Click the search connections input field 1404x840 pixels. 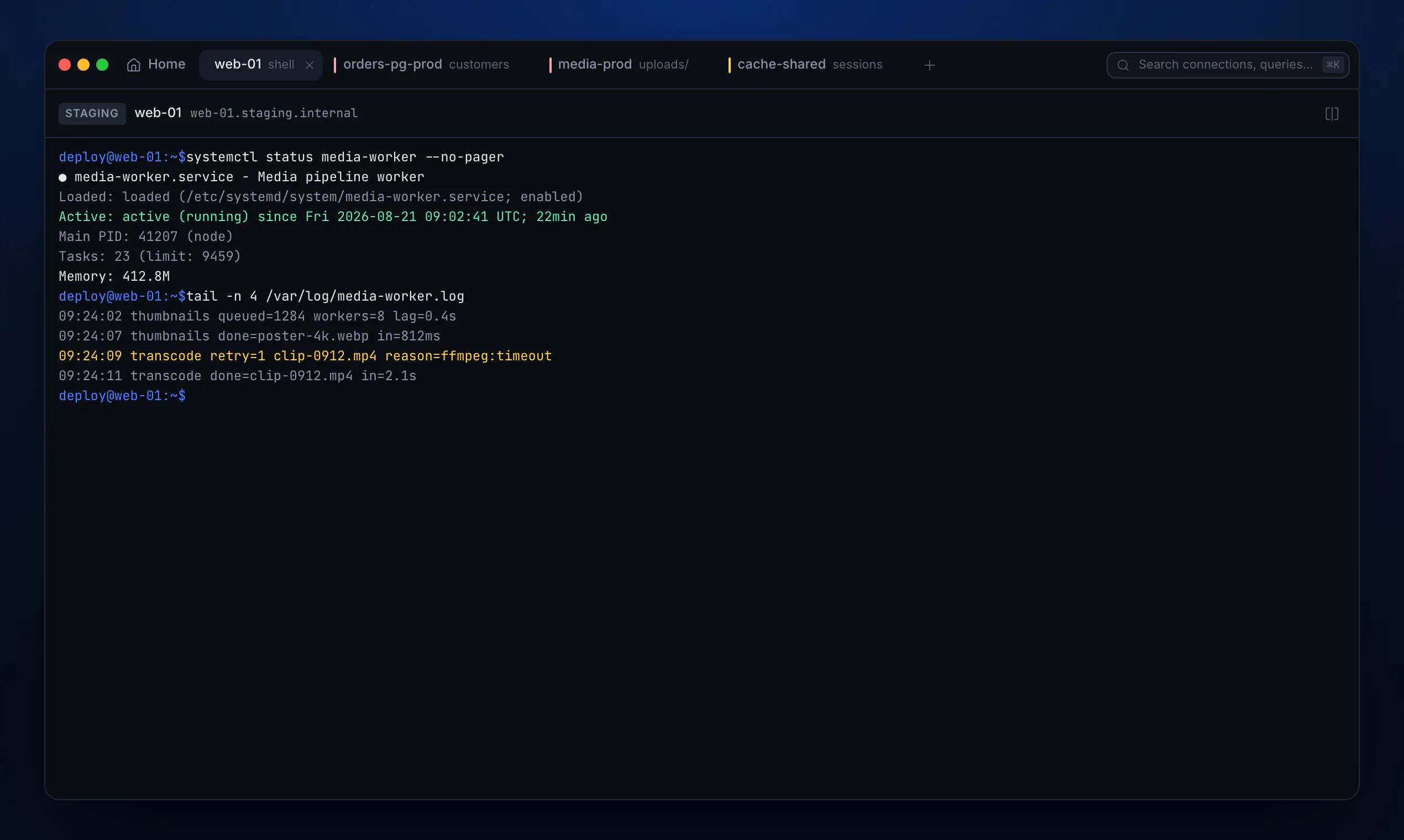coord(1228,65)
